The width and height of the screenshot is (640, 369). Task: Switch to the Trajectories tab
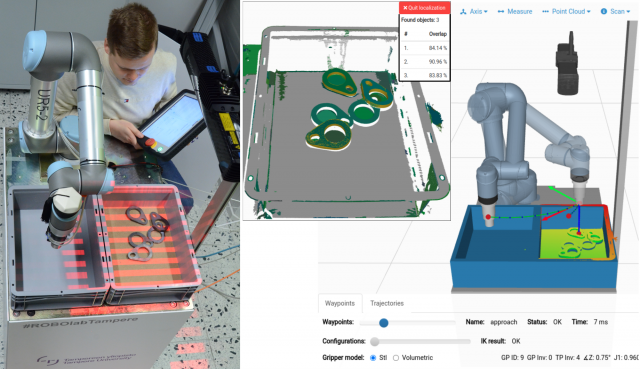click(387, 303)
